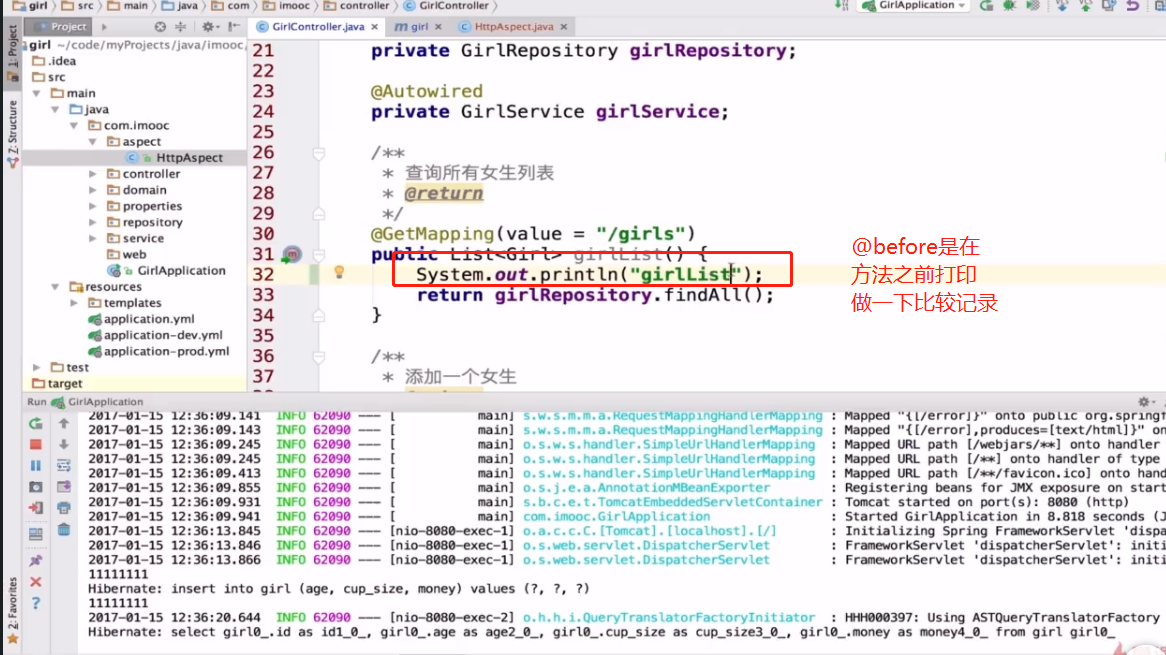Viewport: 1166px width, 655px height.
Task: Show local history icon in toolbar
Action: [1109, 6]
